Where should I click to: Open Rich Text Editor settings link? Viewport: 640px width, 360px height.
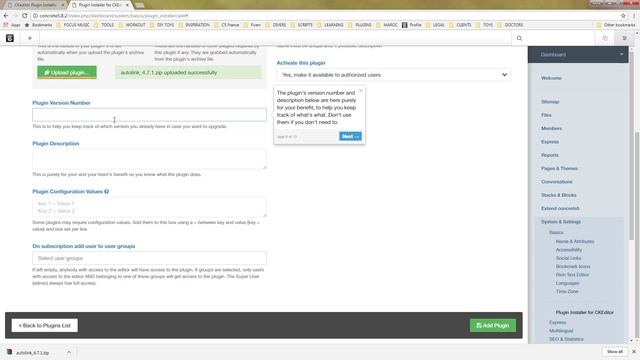(x=572, y=275)
